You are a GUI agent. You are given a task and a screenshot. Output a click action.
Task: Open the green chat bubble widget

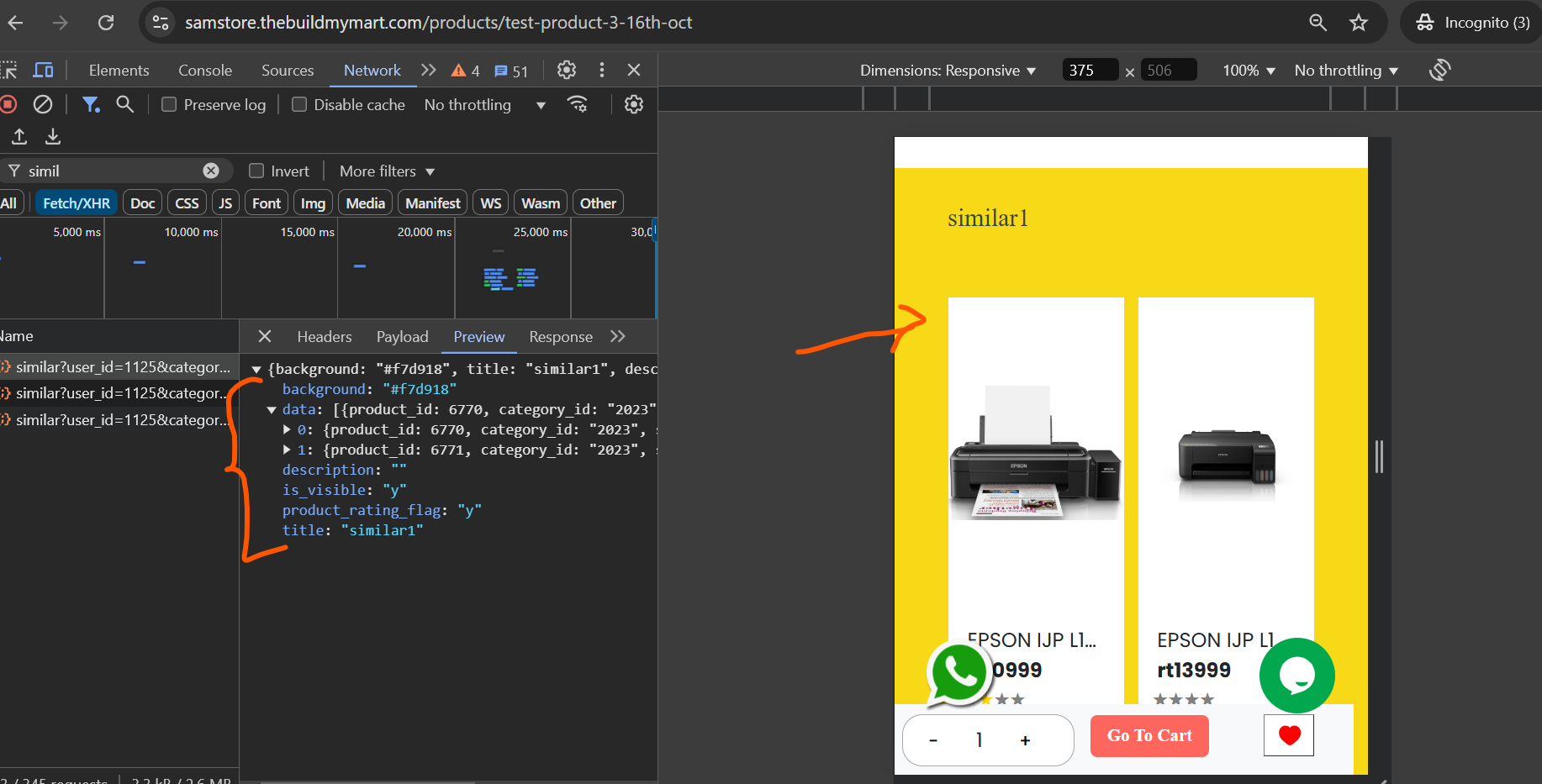1296,676
